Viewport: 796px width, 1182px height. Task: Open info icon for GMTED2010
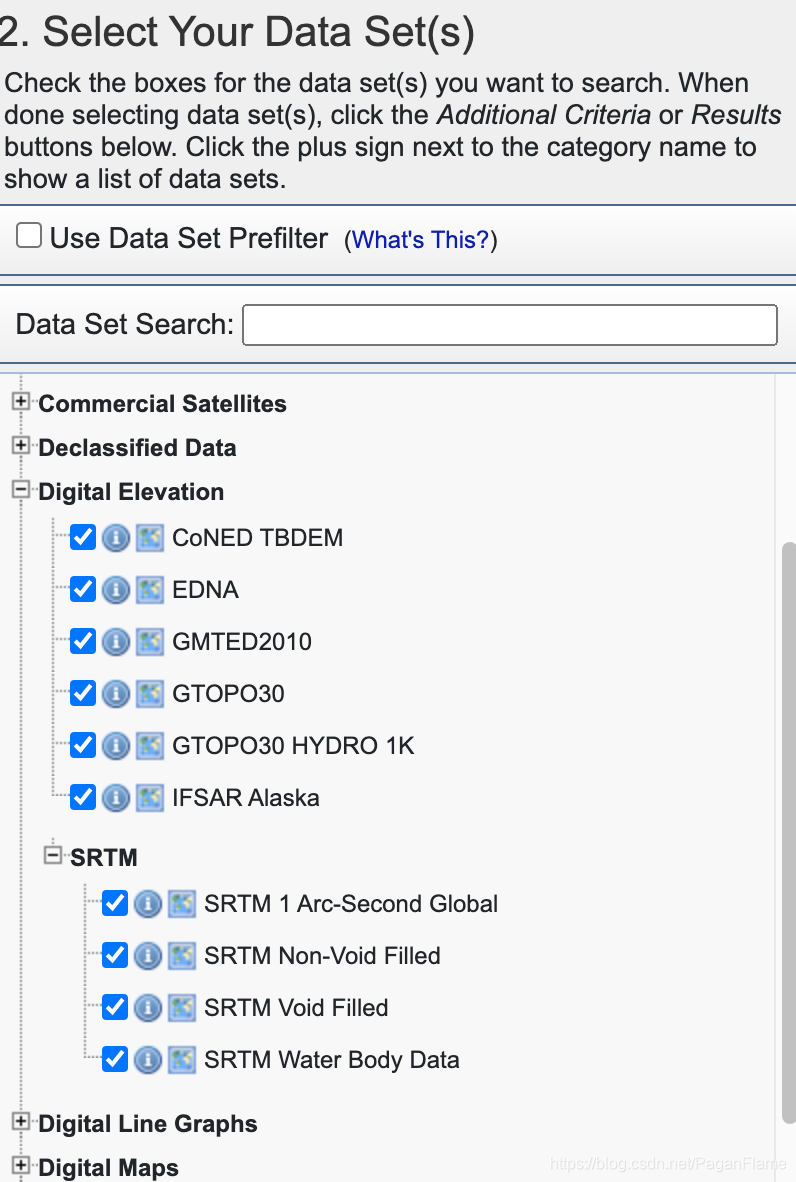pos(116,642)
